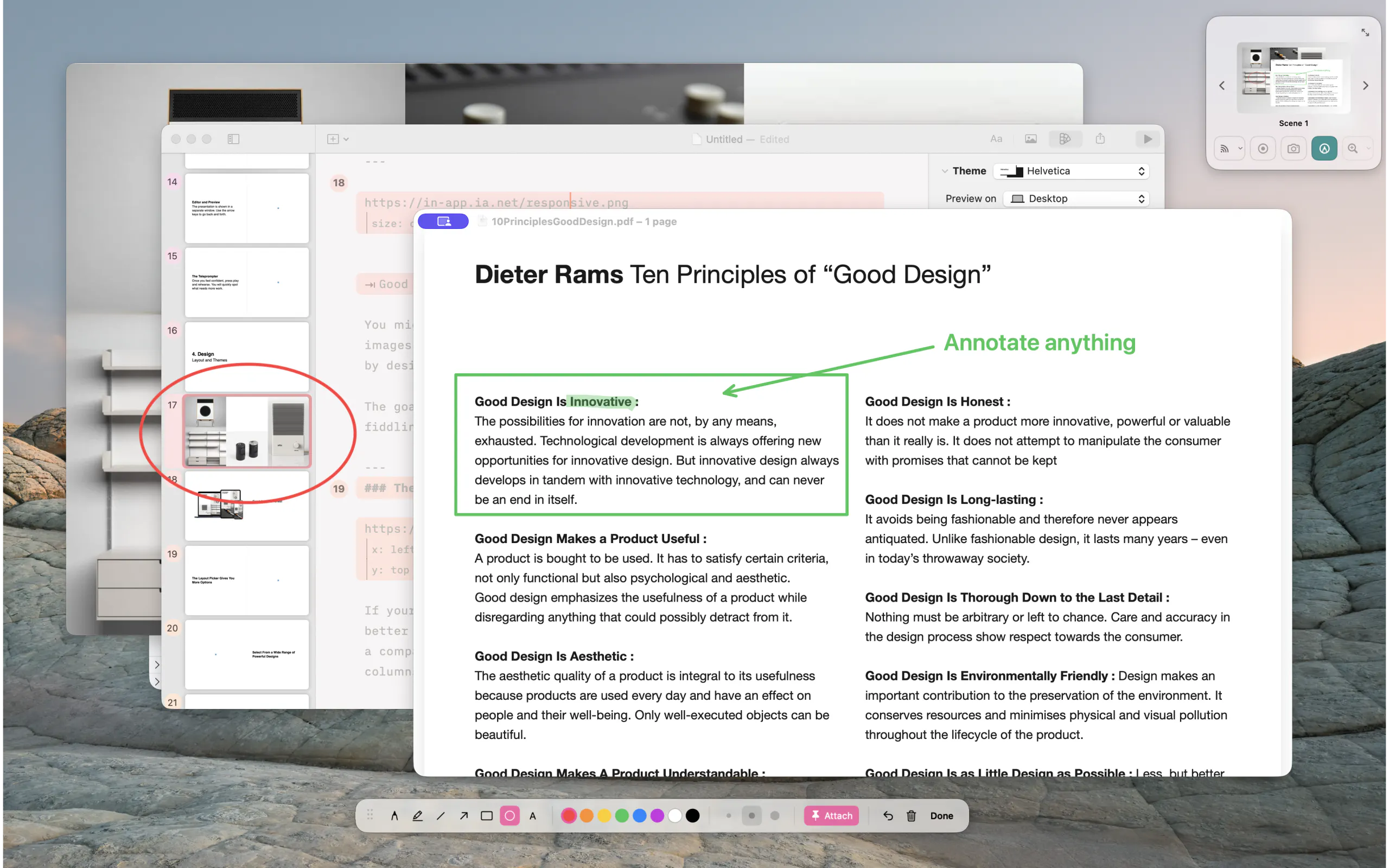Click the 10PrinciplesGoodDesign.pdf title text
This screenshot has height=868, width=1389.
click(x=584, y=221)
